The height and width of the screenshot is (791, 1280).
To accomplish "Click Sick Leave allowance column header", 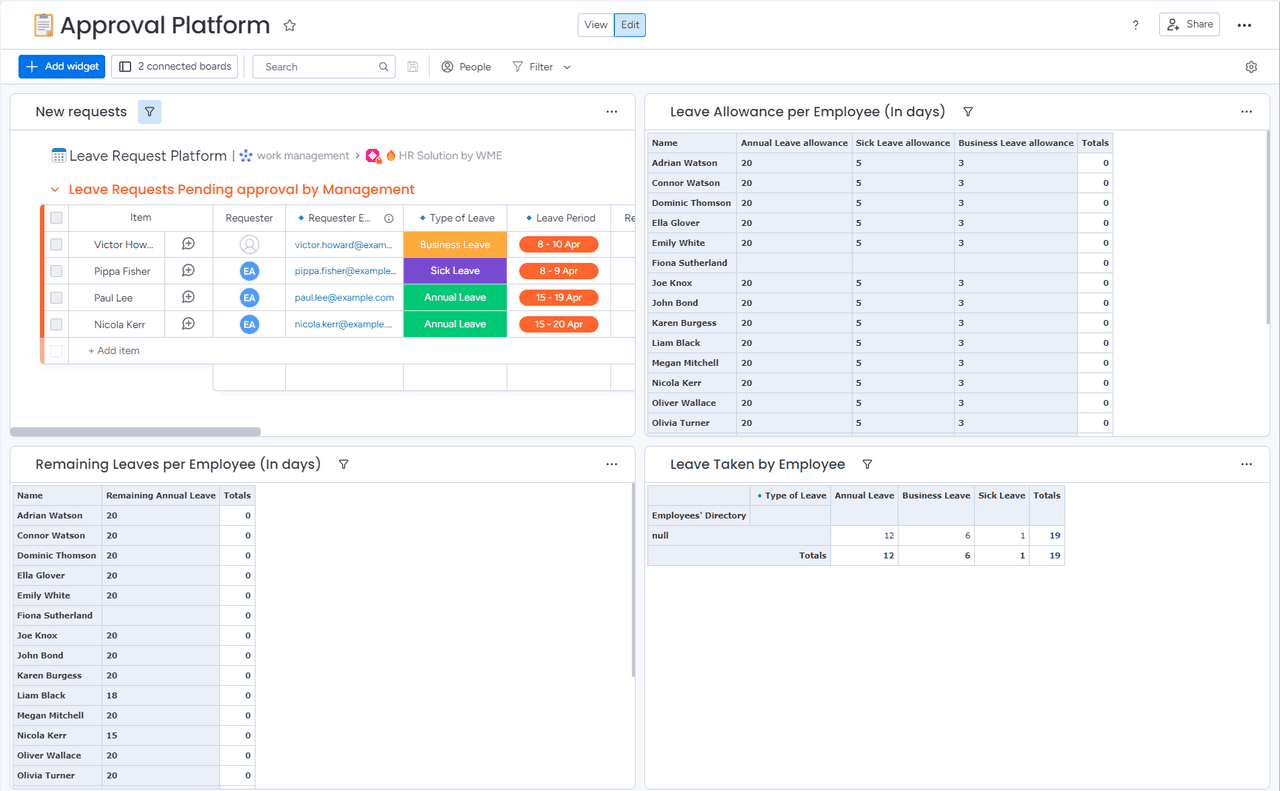I will [903, 143].
